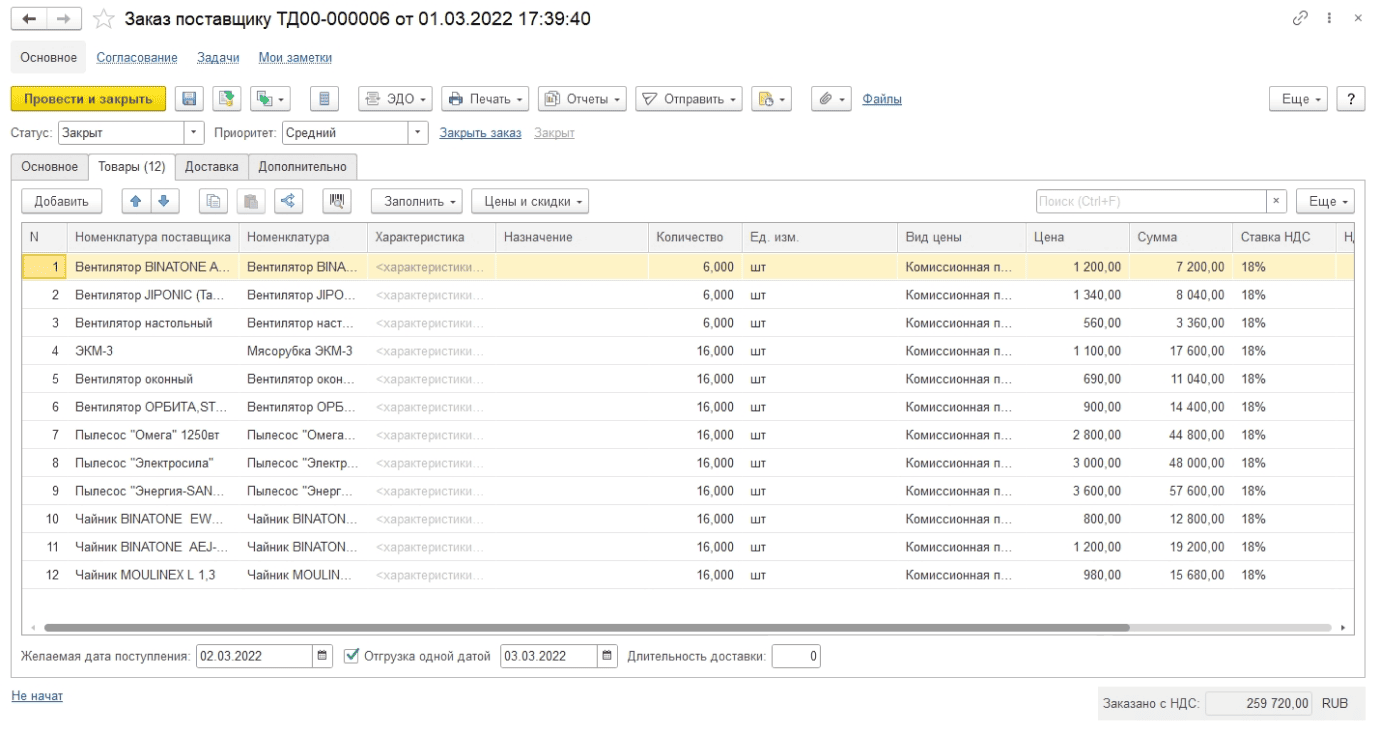Click the copy rows icon
The width and height of the screenshot is (1380, 732).
[212, 201]
